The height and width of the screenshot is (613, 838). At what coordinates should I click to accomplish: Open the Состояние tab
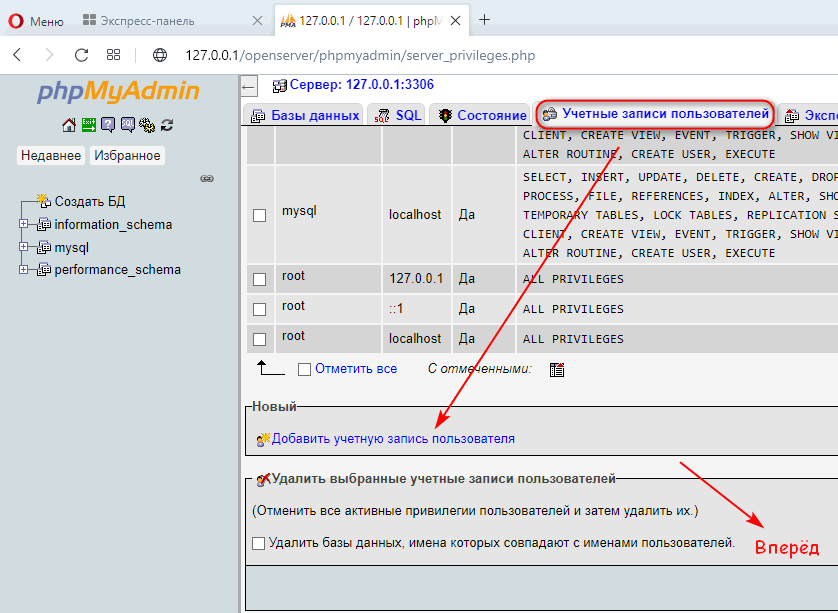pos(482,115)
